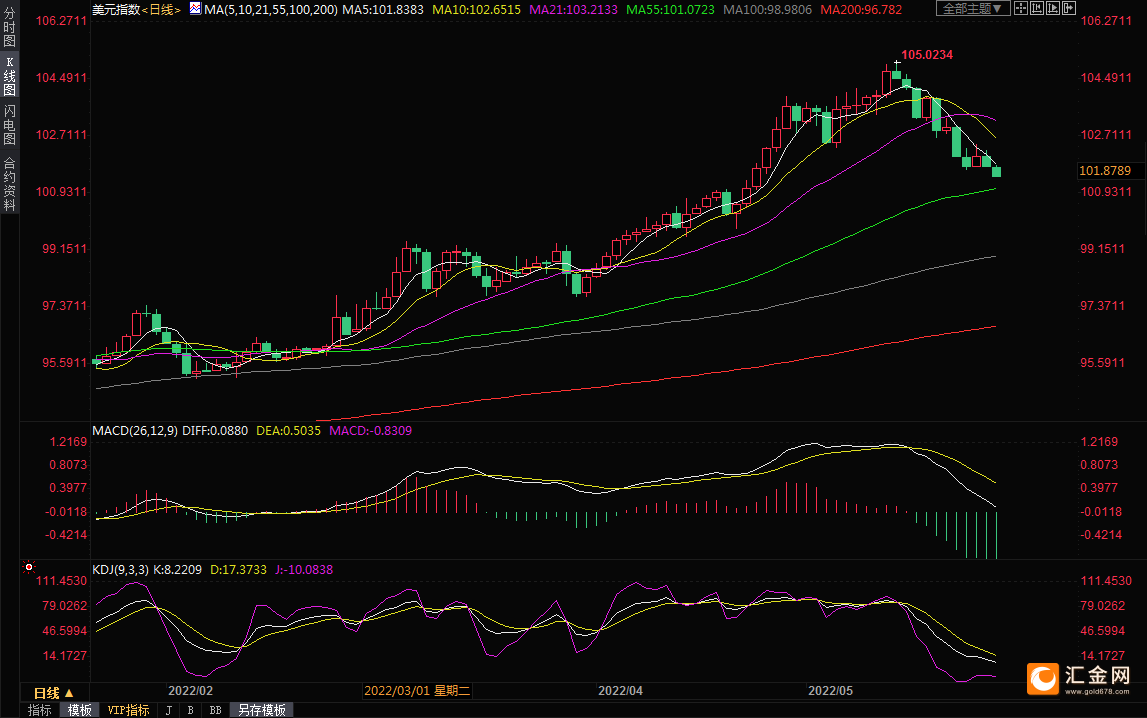The height and width of the screenshot is (718, 1147).
Task: Open the 合约资料 side tab
Action: pyautogui.click(x=9, y=183)
